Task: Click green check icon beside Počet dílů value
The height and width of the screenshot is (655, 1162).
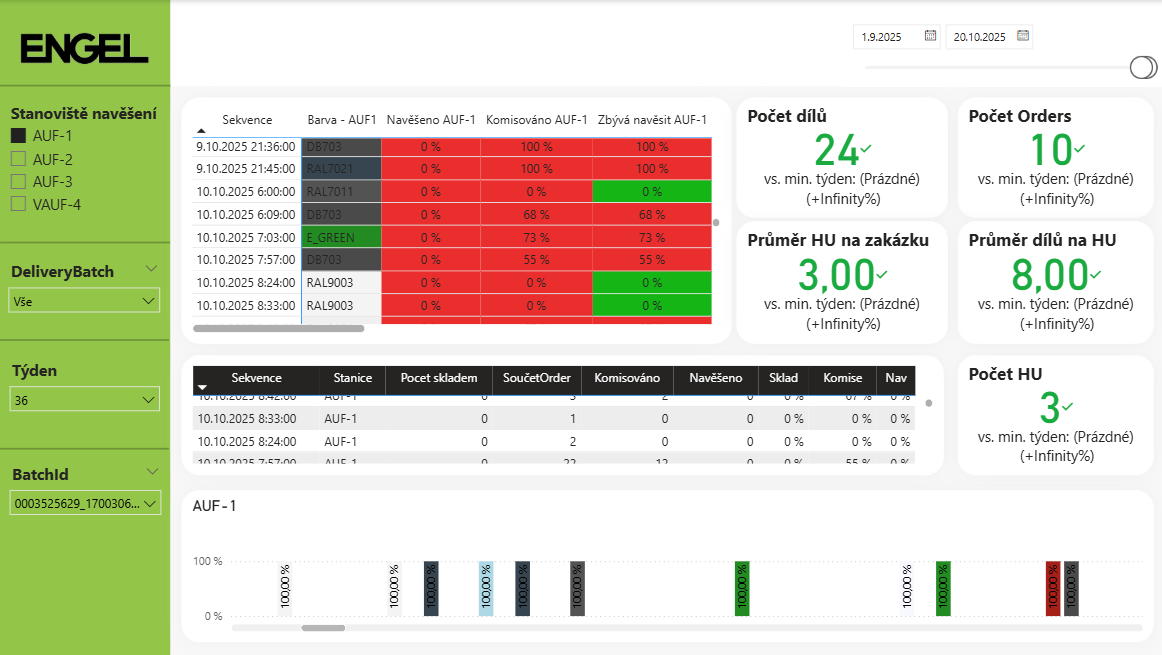Action: click(866, 149)
